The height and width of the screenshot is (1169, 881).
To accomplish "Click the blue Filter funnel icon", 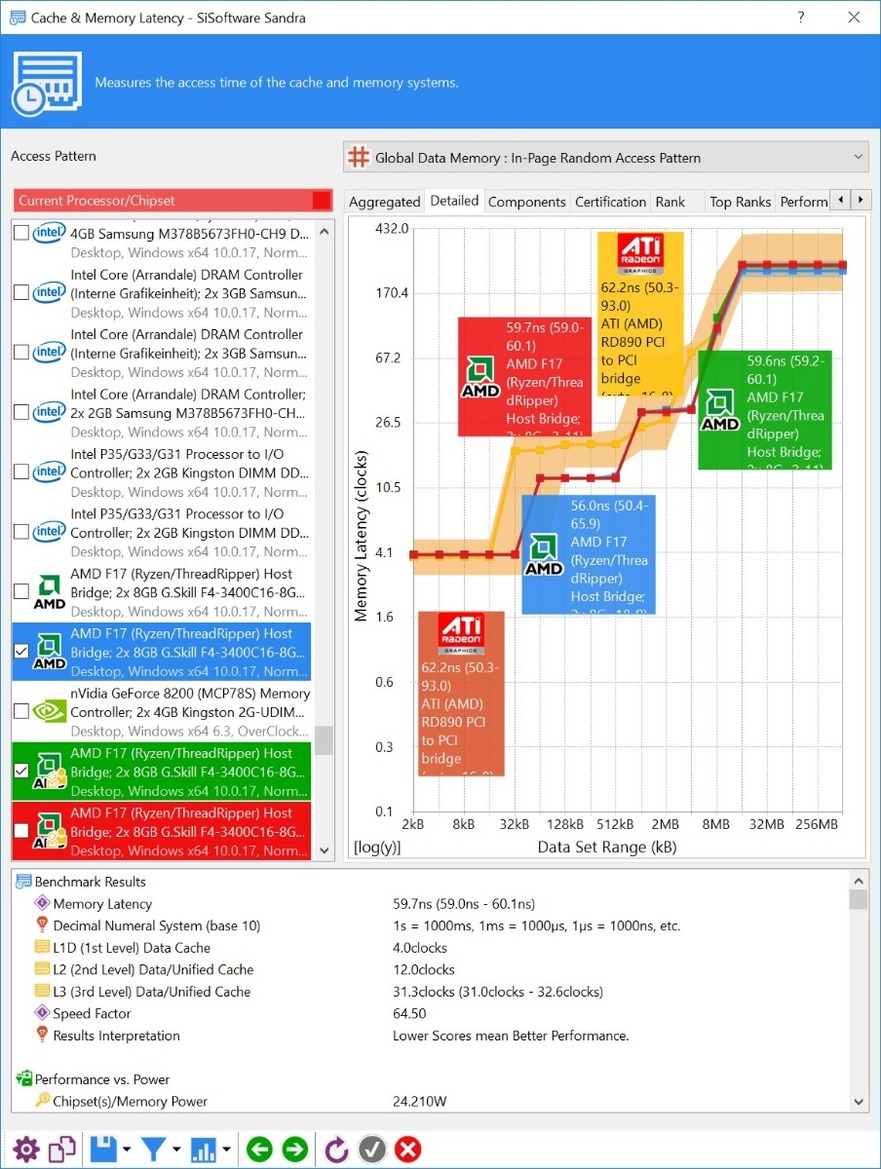I will [154, 1149].
